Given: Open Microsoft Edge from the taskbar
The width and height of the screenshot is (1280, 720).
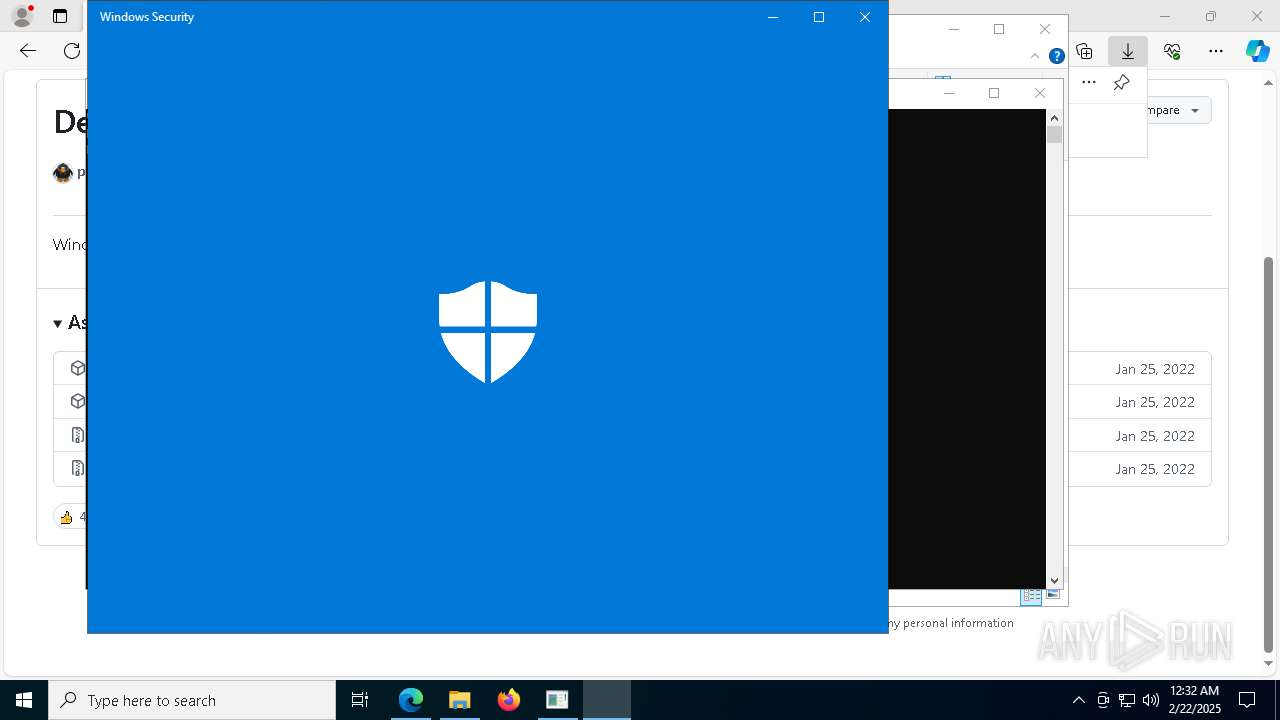Looking at the screenshot, I should pyautogui.click(x=411, y=700).
